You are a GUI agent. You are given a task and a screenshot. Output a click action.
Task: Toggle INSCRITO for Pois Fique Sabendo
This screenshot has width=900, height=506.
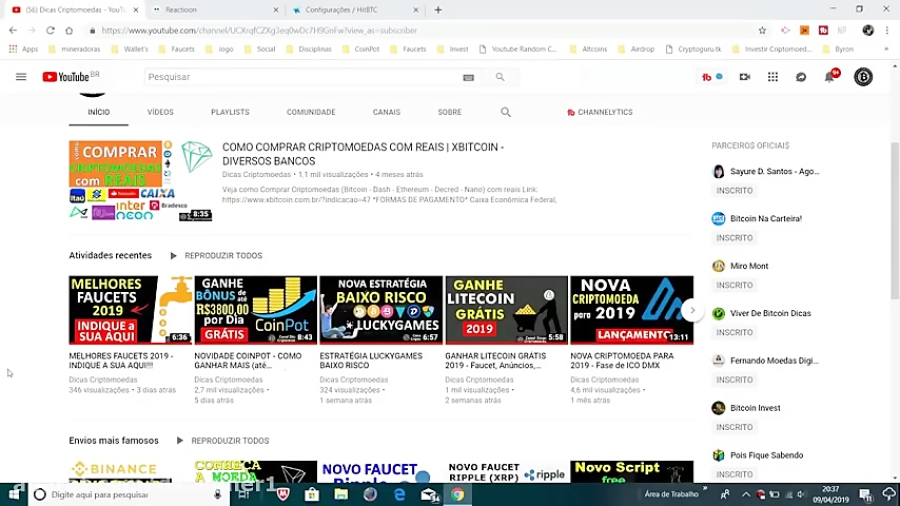click(734, 474)
